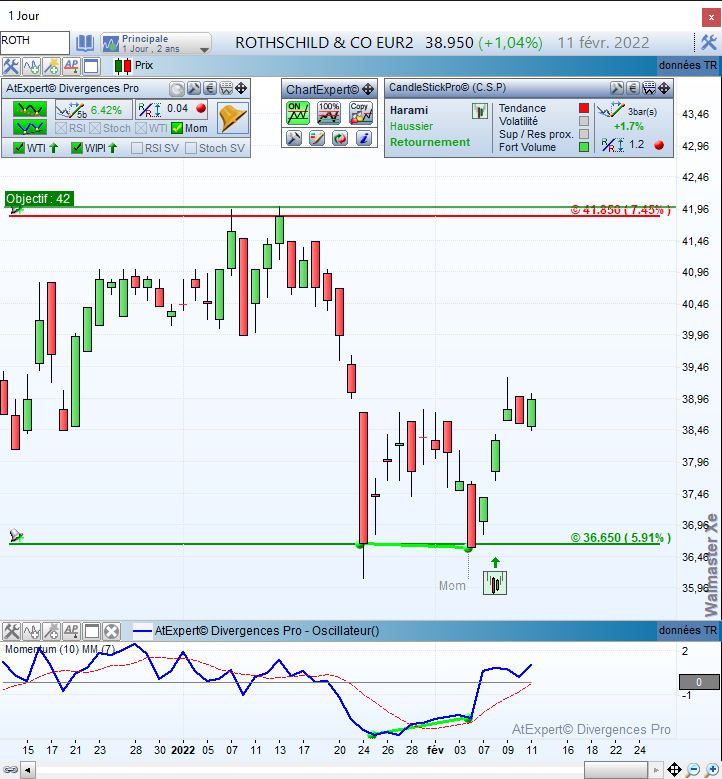Click chart-window icon in Divergences Pro header
Viewport: 722px width, 779px height.
(226, 88)
